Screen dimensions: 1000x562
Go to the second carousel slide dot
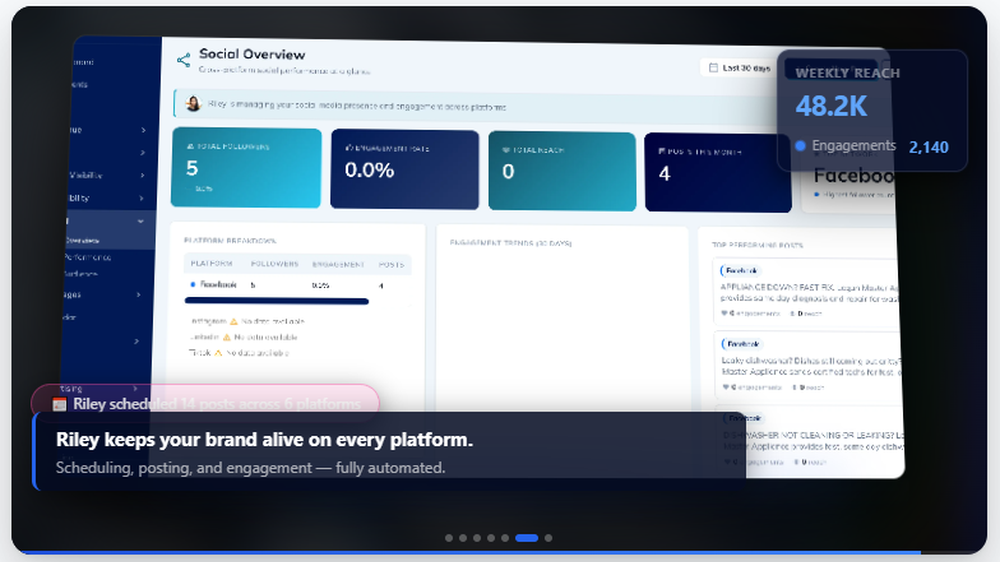(463, 538)
